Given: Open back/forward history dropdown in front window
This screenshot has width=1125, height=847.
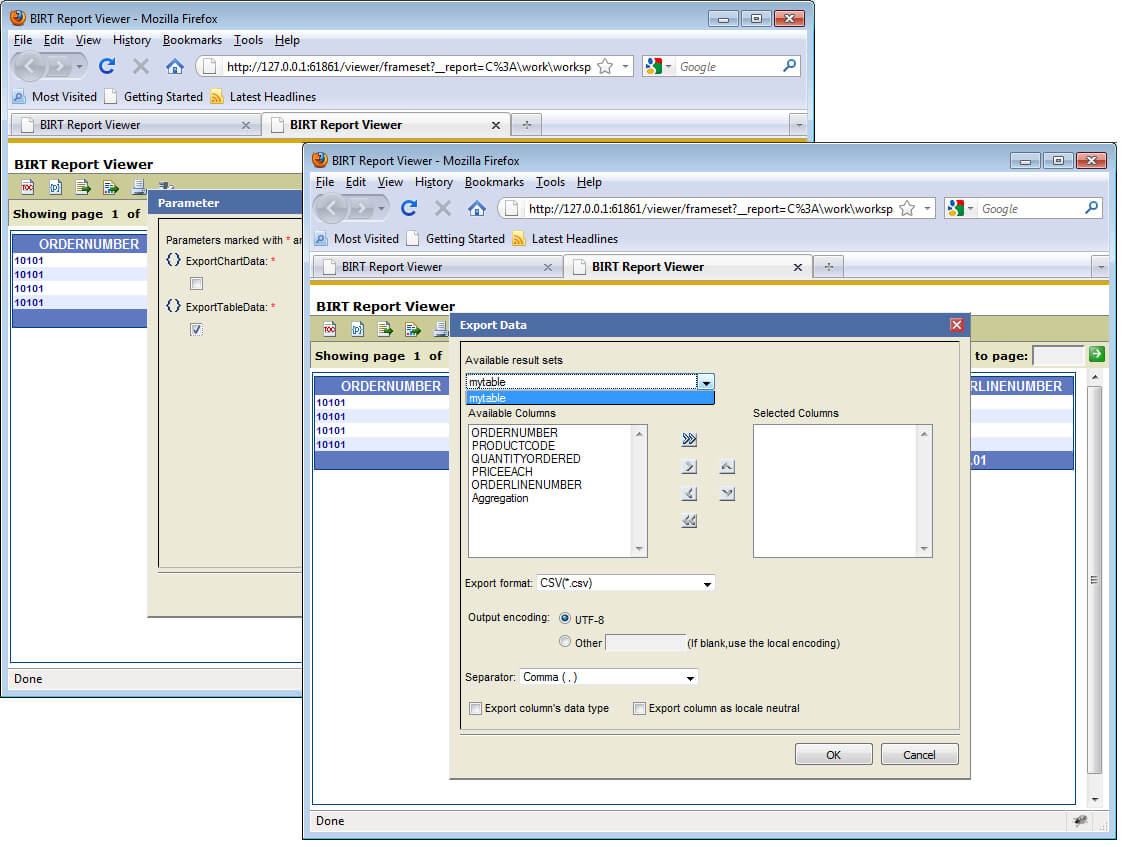Looking at the screenshot, I should tap(381, 208).
